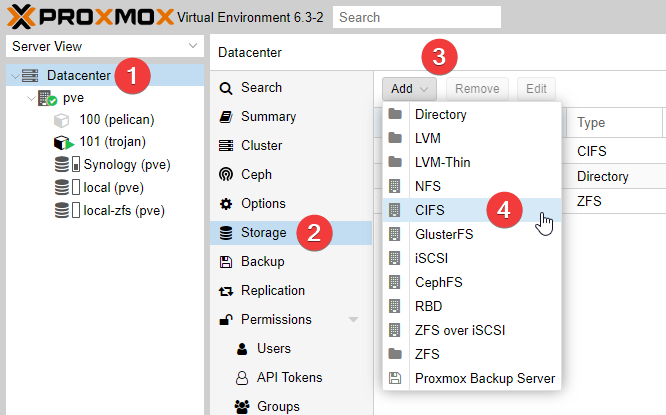Screen dimensions: 666x415
Task: Click the 101 (trojan) VM icon
Action: point(63,142)
